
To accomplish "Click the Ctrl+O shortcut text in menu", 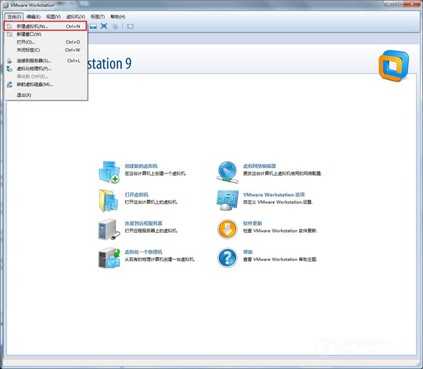I will pyautogui.click(x=73, y=42).
